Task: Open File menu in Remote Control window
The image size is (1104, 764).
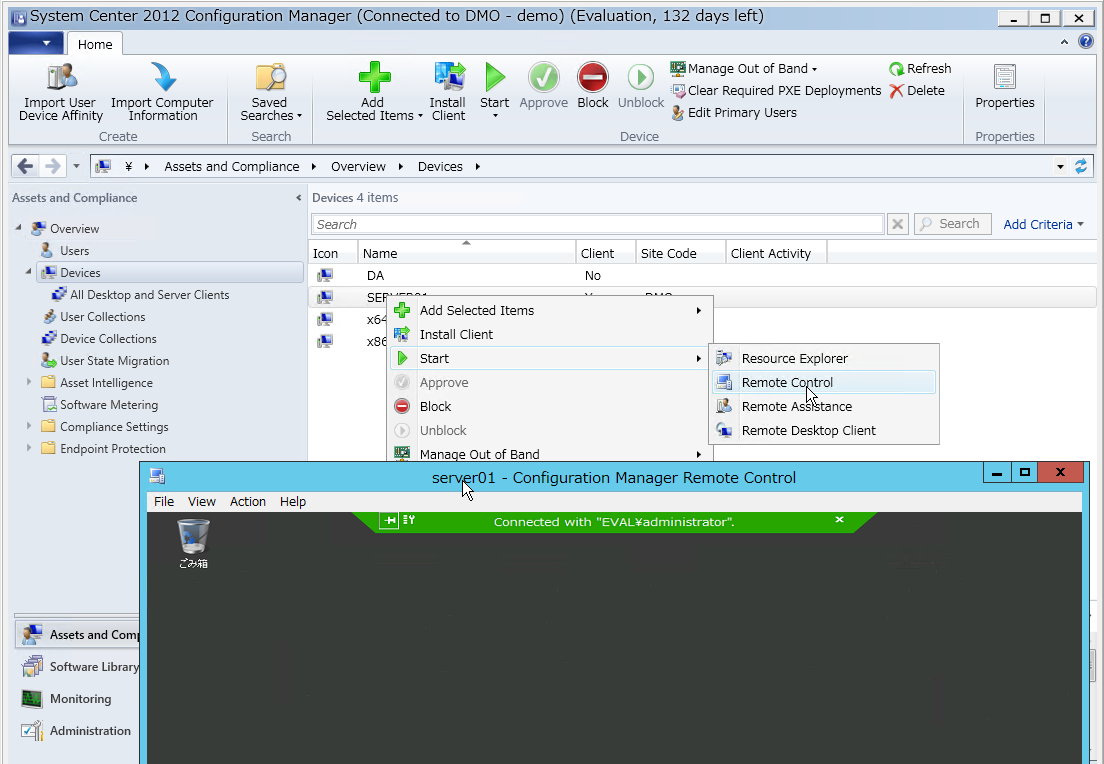Action: coord(164,501)
